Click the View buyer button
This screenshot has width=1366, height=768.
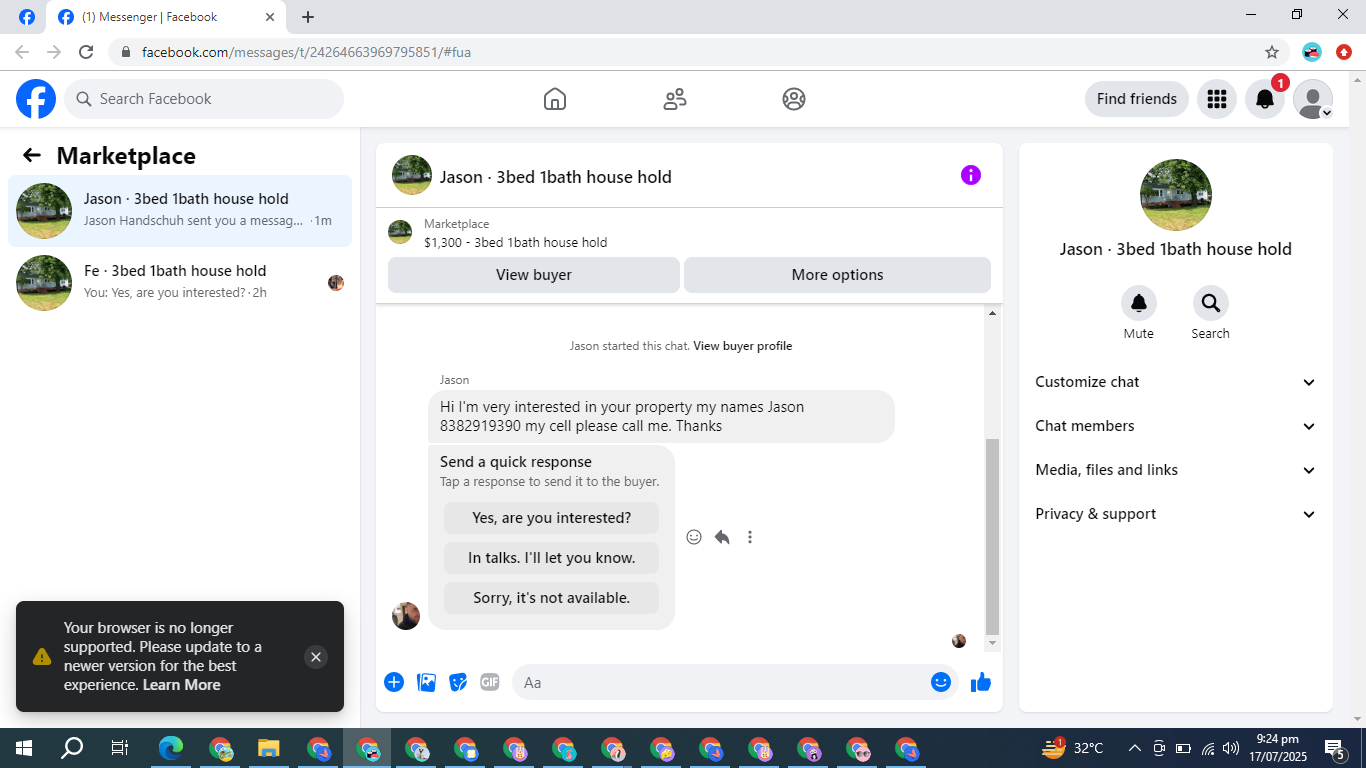(534, 275)
